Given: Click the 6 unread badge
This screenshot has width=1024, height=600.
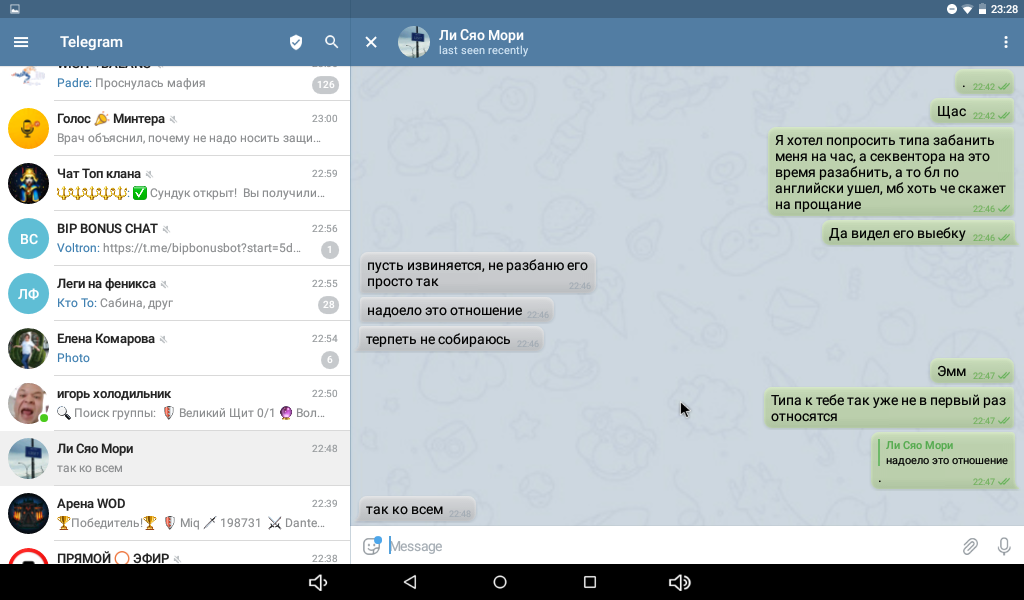Looking at the screenshot, I should [330, 359].
